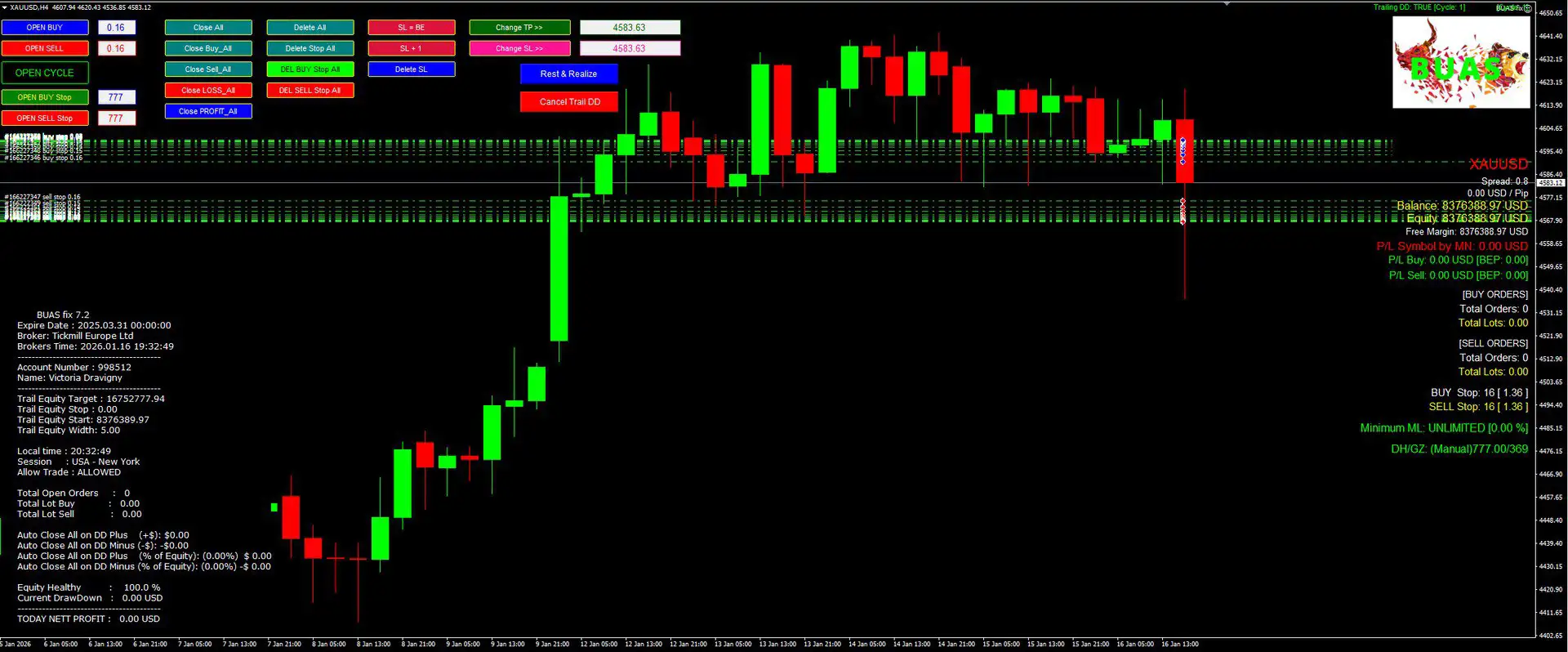1568x652 pixels.
Task: Click the chart shift triangle marker
Action: (1227, 4)
